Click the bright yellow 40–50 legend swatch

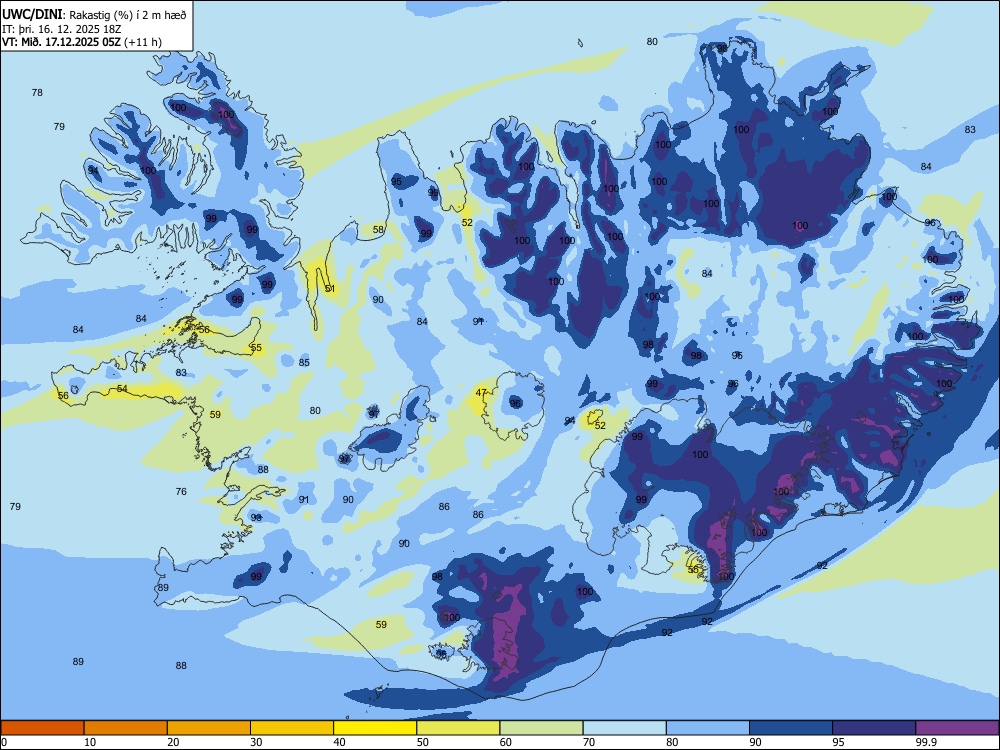375,728
